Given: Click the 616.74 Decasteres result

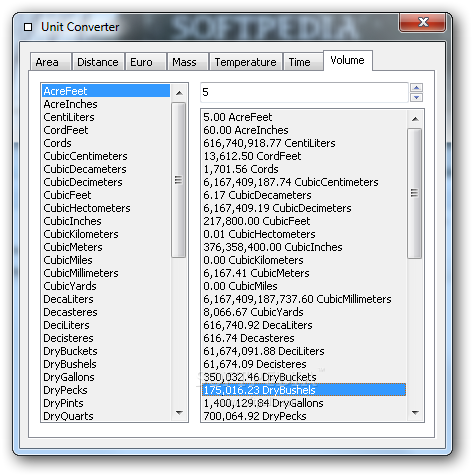Looking at the screenshot, I should pos(304,338).
